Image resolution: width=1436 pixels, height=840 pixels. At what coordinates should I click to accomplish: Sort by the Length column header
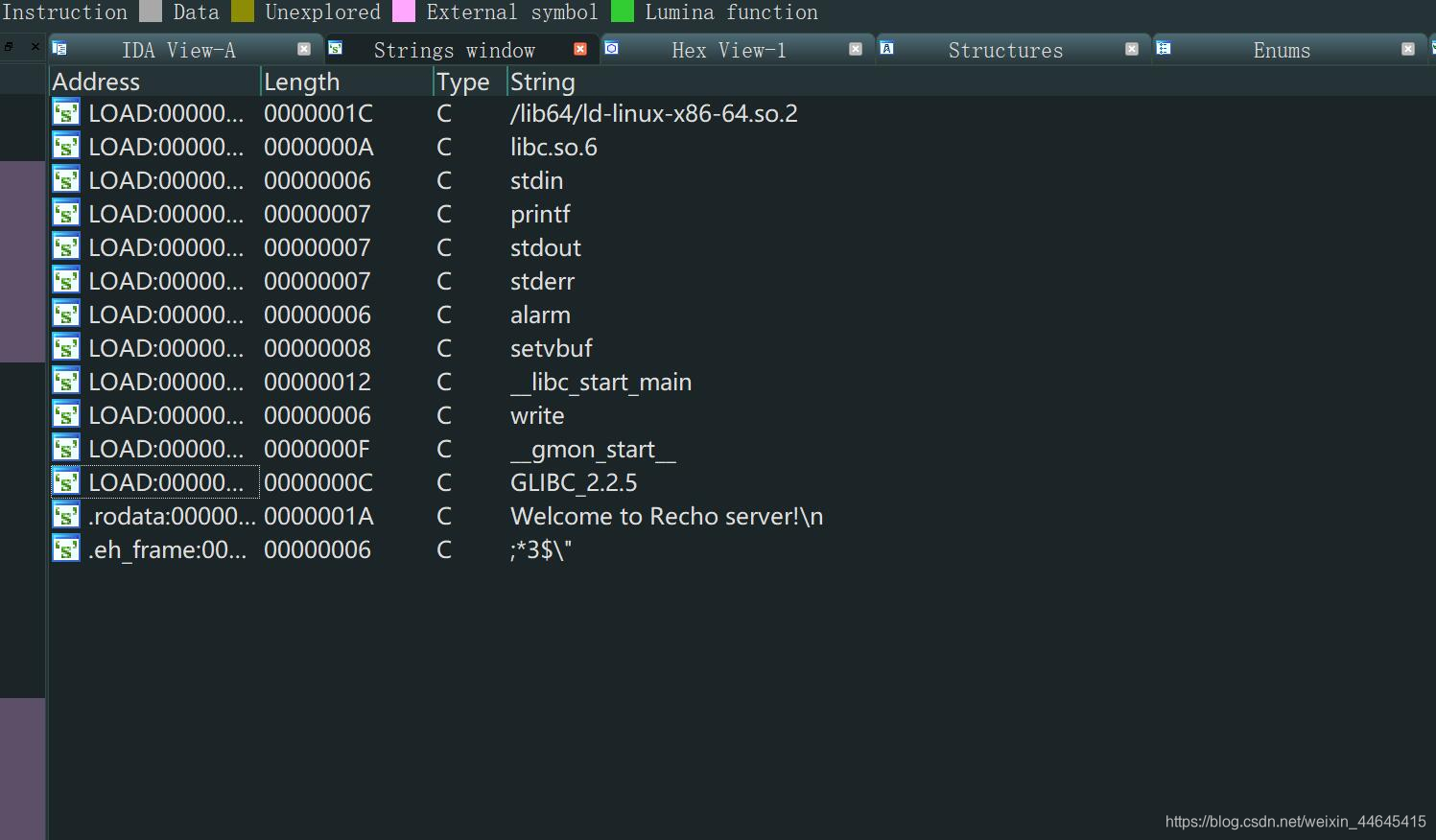347,82
